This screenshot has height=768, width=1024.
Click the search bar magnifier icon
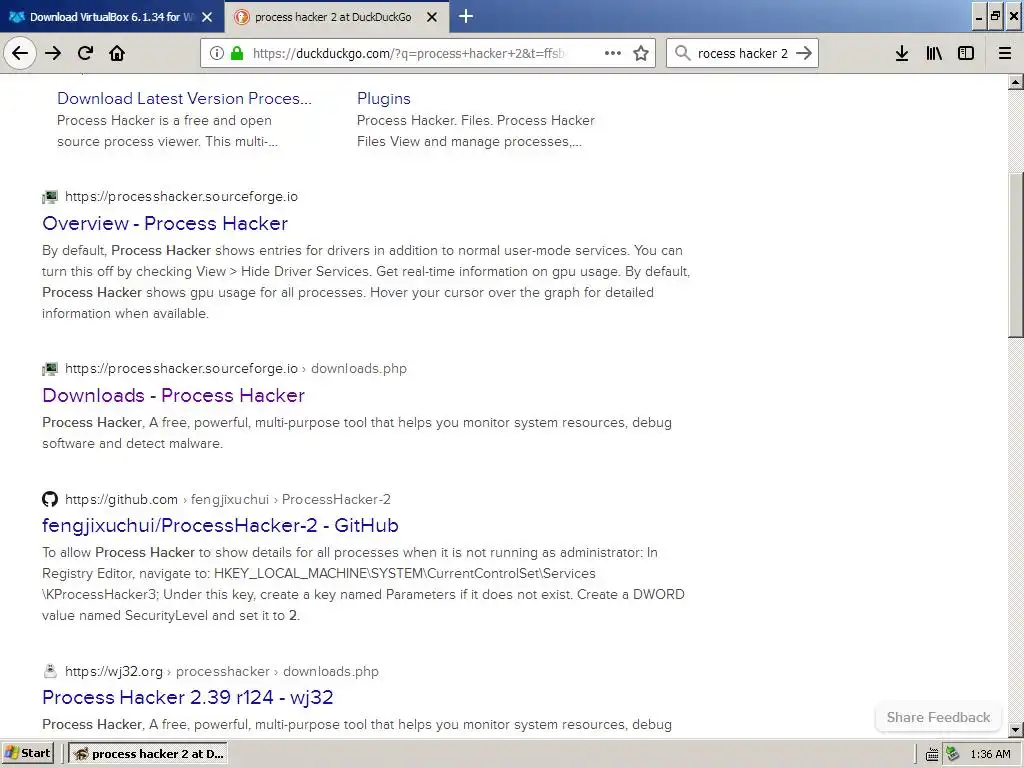coord(682,53)
